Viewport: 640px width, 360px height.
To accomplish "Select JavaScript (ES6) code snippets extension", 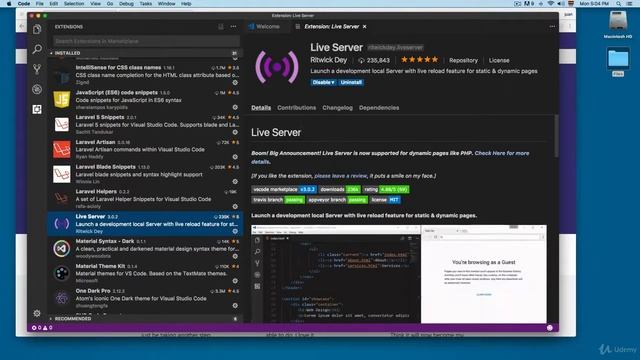I will pos(145,100).
